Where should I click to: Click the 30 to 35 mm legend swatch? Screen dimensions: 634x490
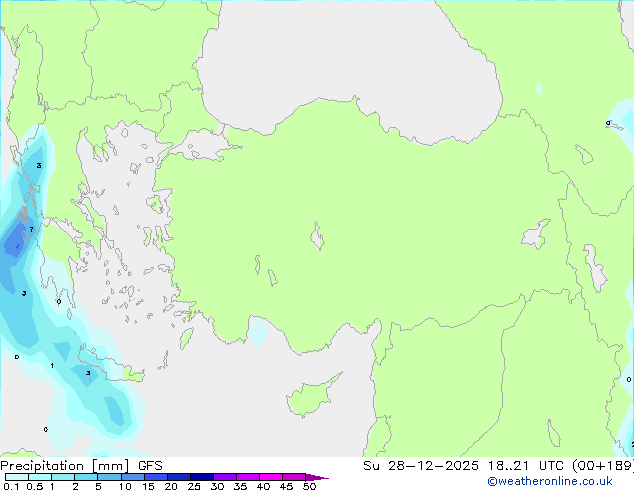224,477
